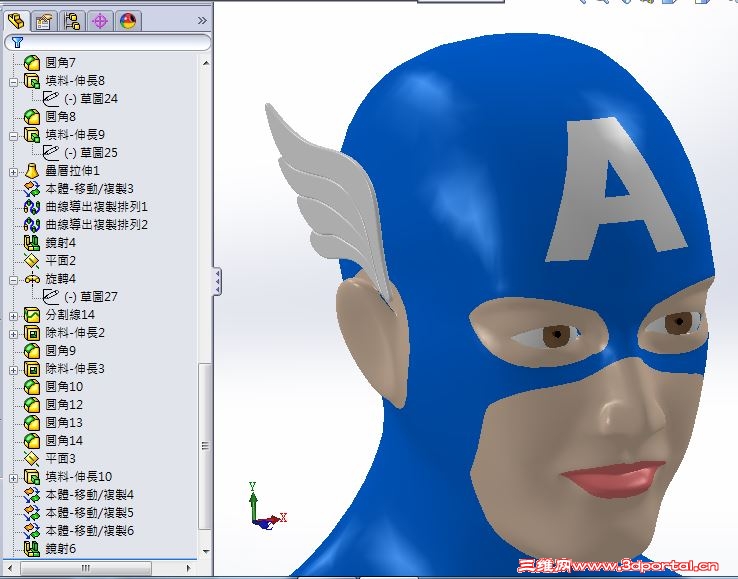Collapse the 旋轉4 revolve feature

pos(14,280)
